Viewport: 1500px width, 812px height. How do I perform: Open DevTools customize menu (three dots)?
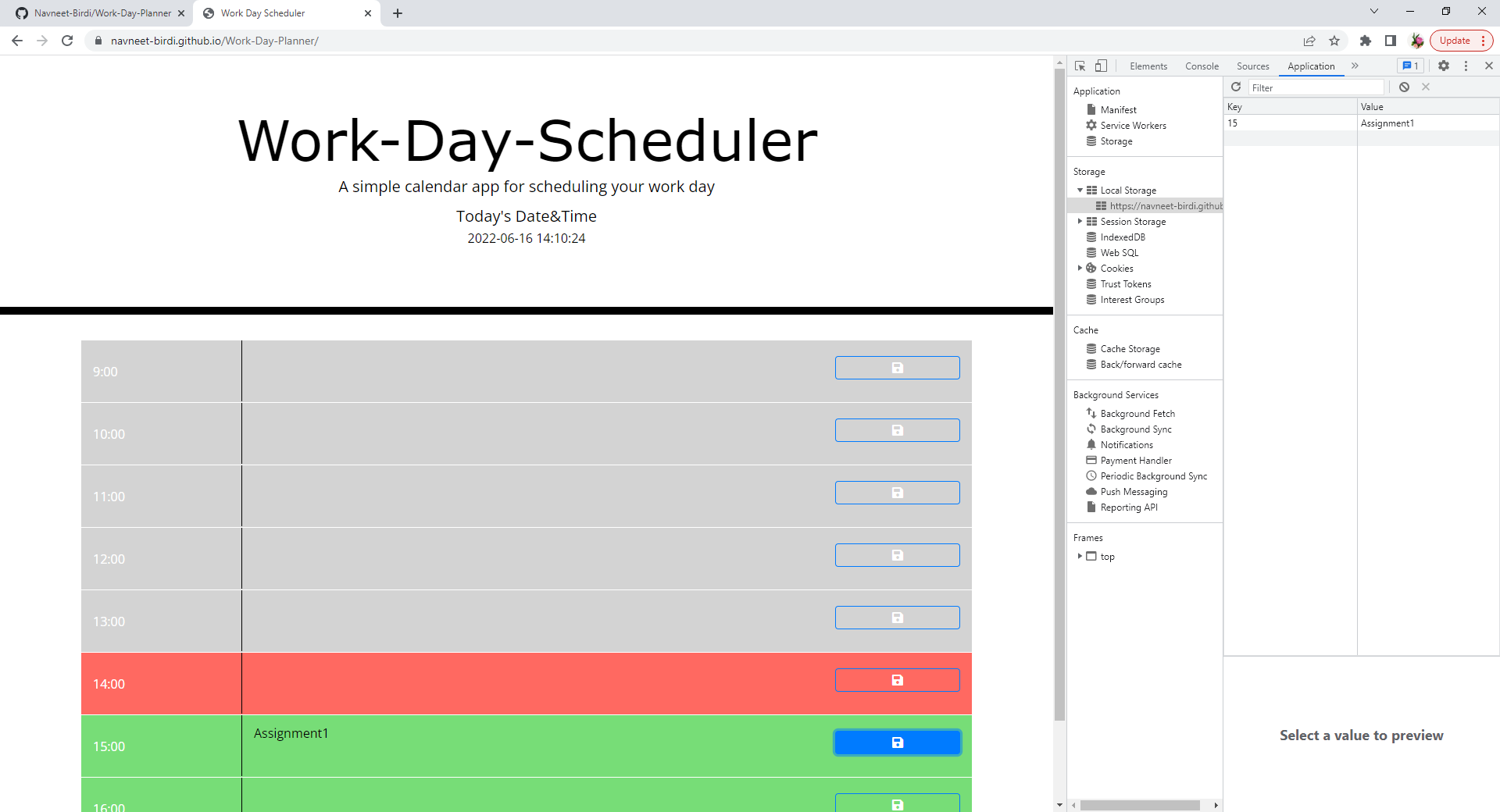tap(1466, 66)
